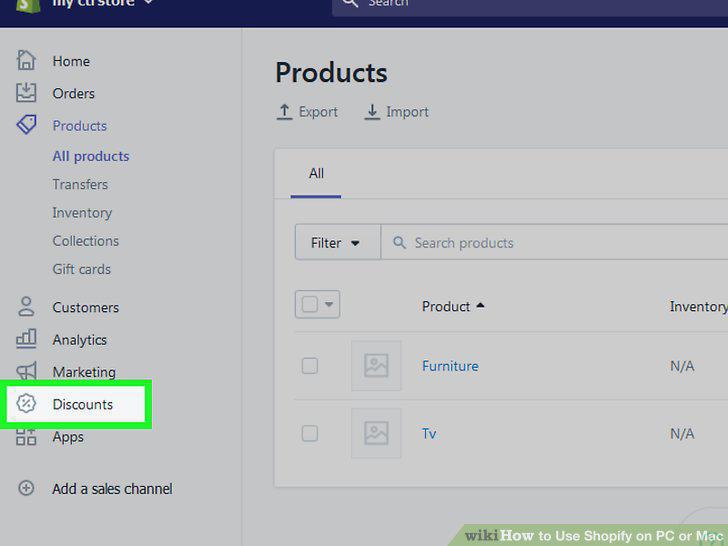Click the plus icon beside Add a sales channel
Screen dimensions: 728x546
coord(26,488)
